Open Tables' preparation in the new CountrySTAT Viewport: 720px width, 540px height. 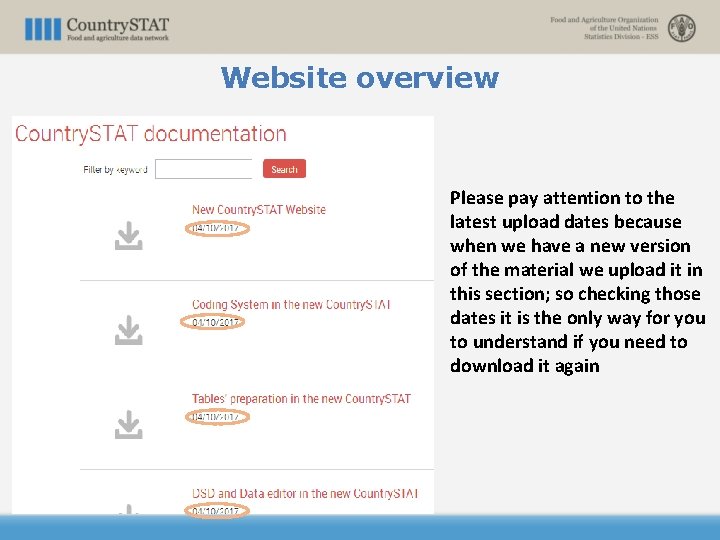coord(301,399)
